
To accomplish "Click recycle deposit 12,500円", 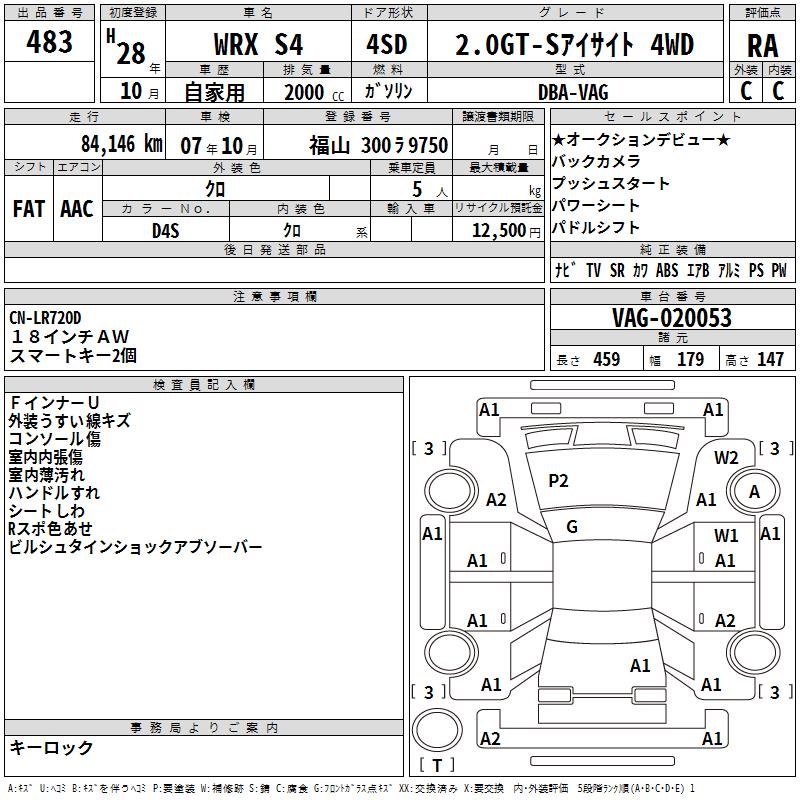I will (506, 231).
